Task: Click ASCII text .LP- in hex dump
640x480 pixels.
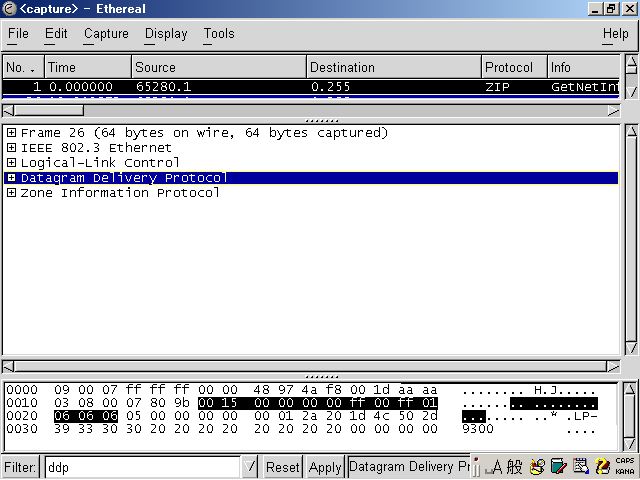Action: coord(582,416)
